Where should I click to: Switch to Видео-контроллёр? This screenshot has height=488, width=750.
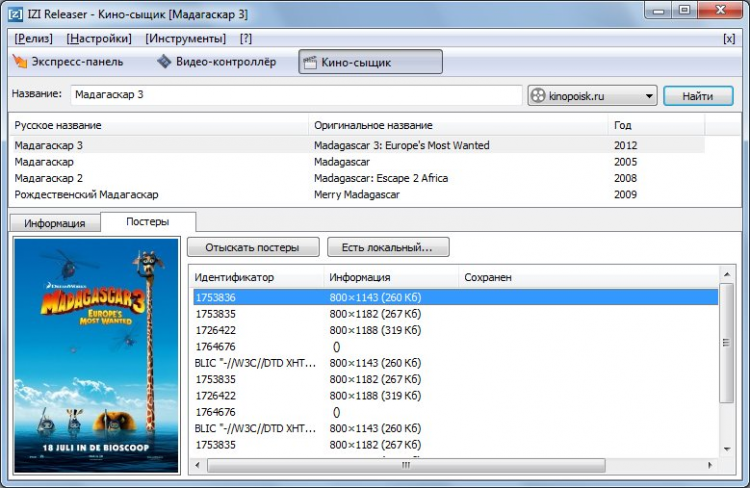pos(217,62)
